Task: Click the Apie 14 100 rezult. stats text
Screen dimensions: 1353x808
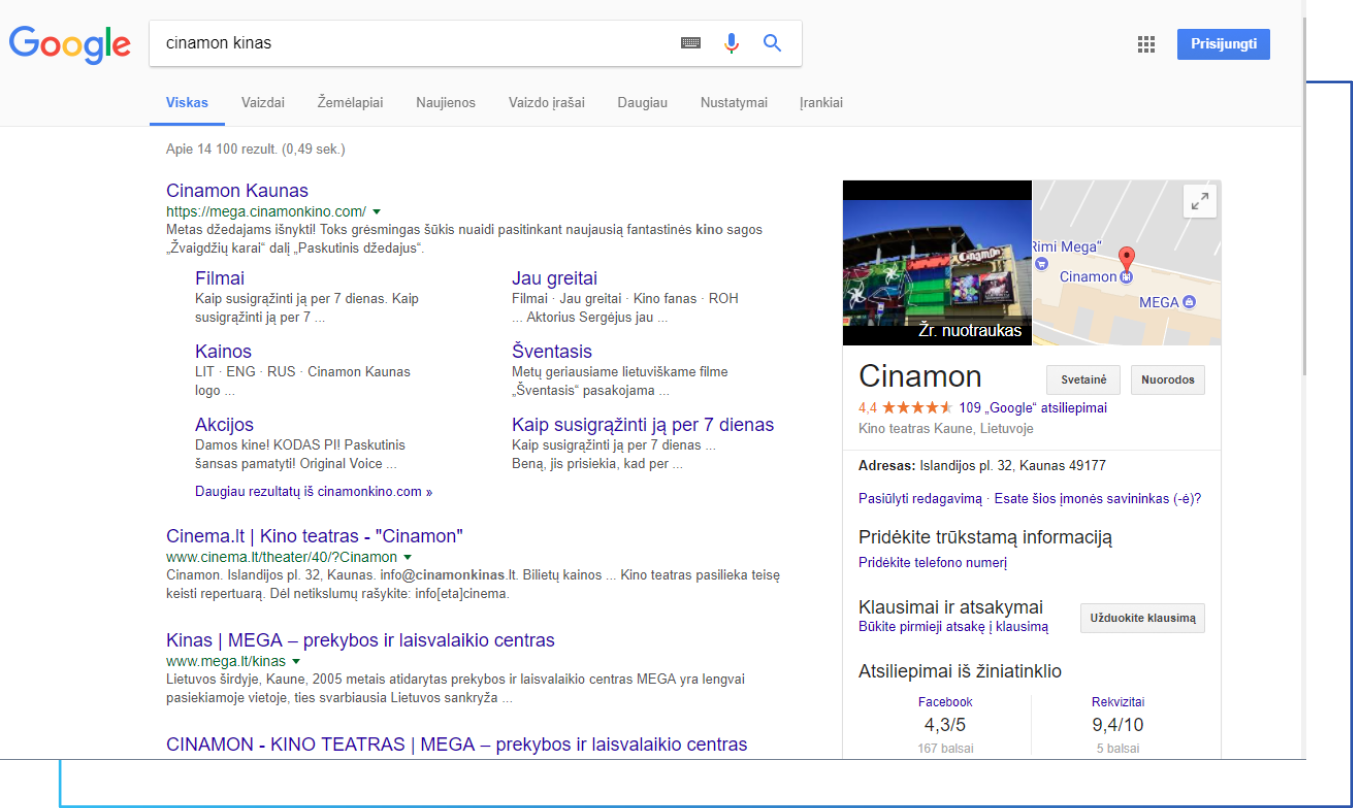Action: pyautogui.click(x=255, y=149)
